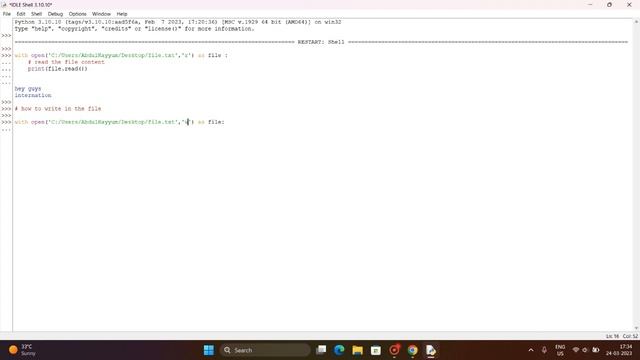Open the Windows Start menu
Image resolution: width=640 pixels, height=360 pixels.
tap(209, 350)
